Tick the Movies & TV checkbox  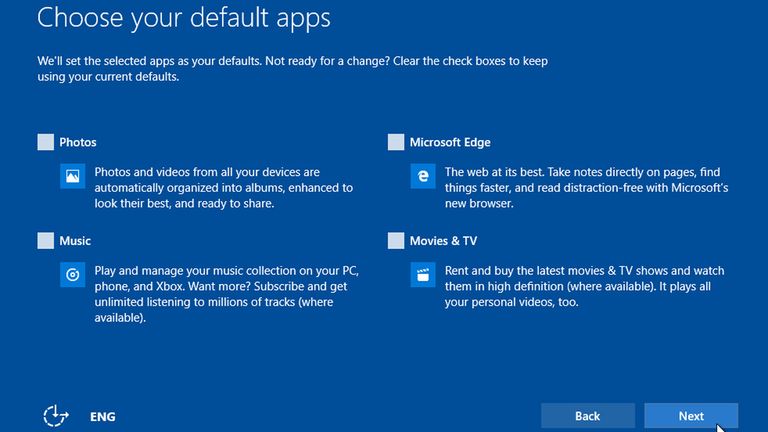click(x=396, y=240)
